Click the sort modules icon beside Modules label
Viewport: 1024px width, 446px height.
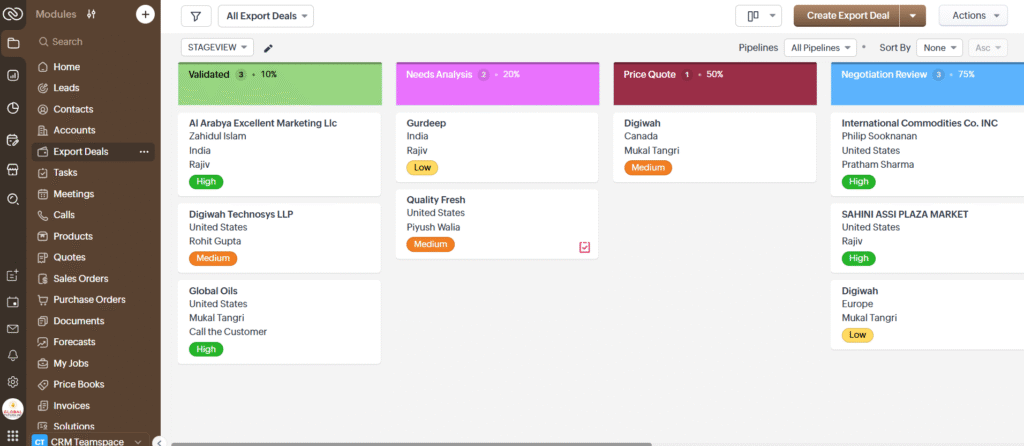(92, 14)
